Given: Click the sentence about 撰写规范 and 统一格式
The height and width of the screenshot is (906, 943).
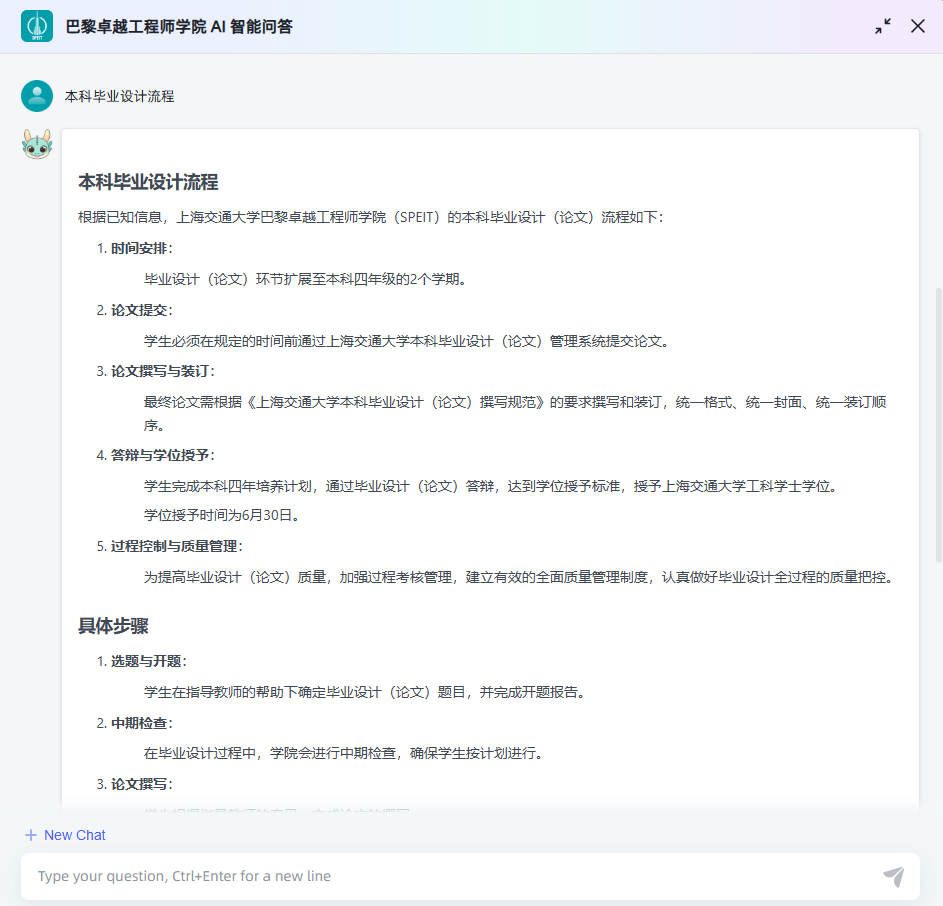Looking at the screenshot, I should pyautogui.click(x=515, y=413).
